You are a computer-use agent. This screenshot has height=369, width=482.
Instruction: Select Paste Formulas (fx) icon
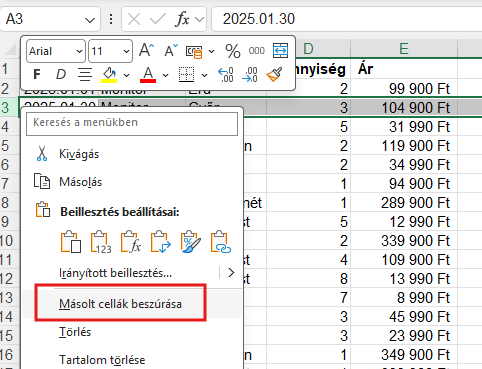[131, 242]
